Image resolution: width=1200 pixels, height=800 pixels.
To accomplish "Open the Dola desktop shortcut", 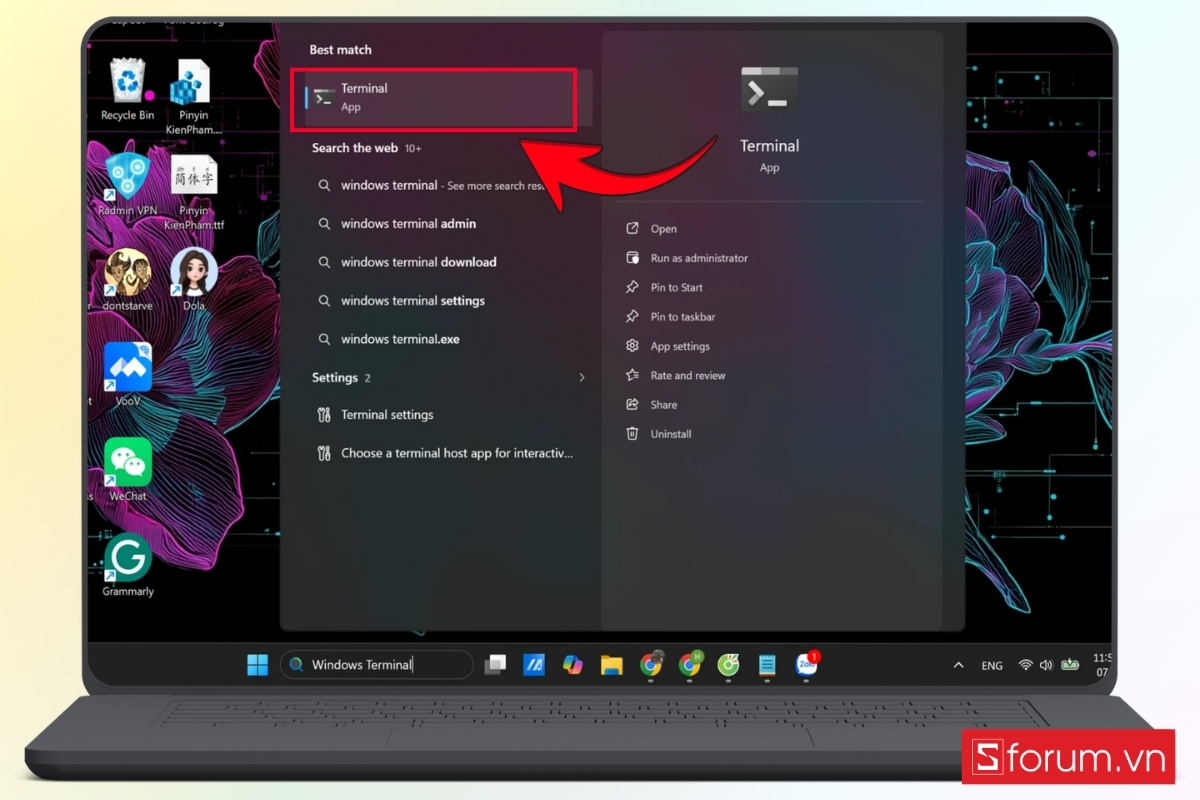I will tap(194, 280).
